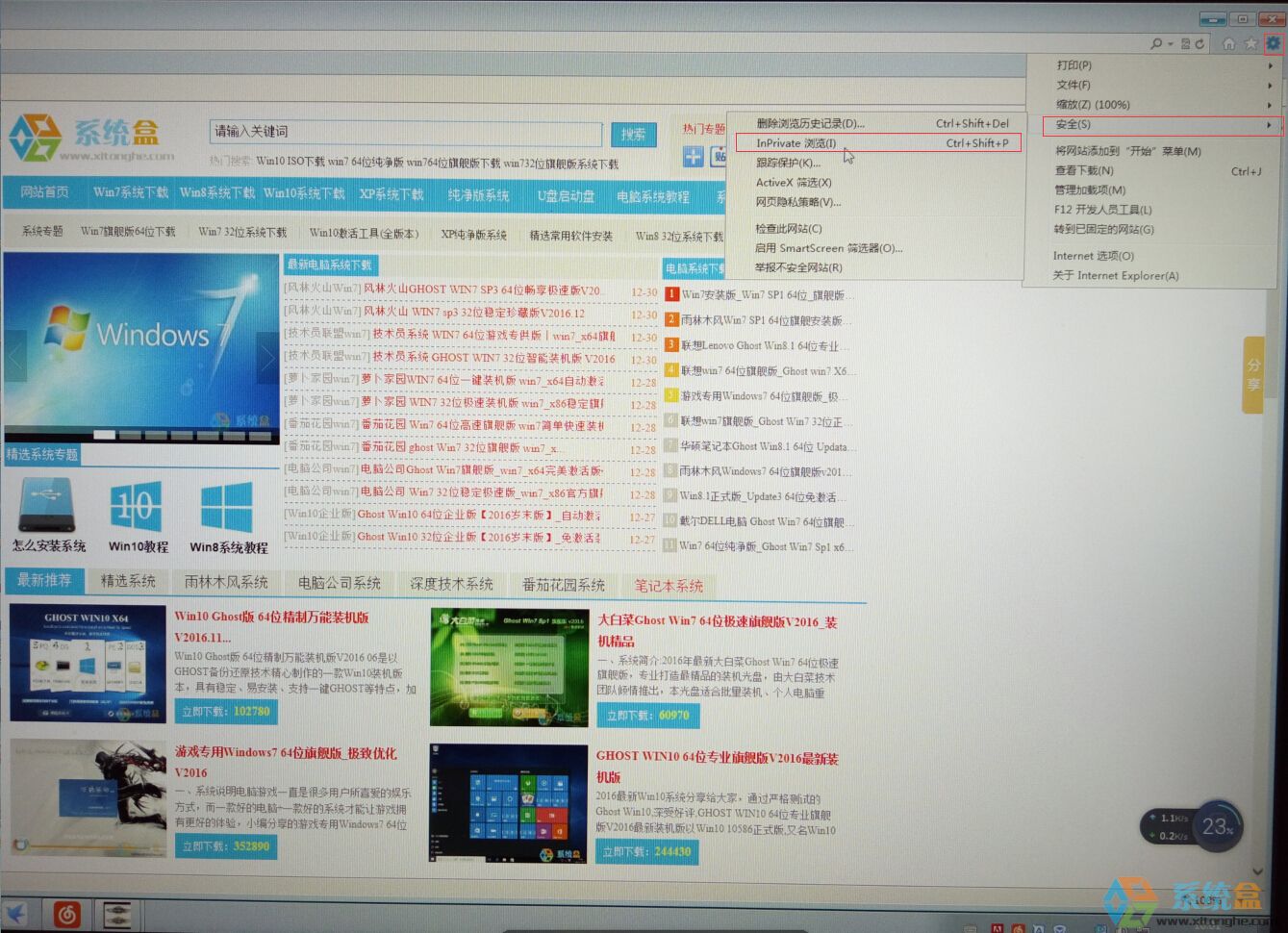Open U盘启动盘 navigation item

tap(566, 196)
